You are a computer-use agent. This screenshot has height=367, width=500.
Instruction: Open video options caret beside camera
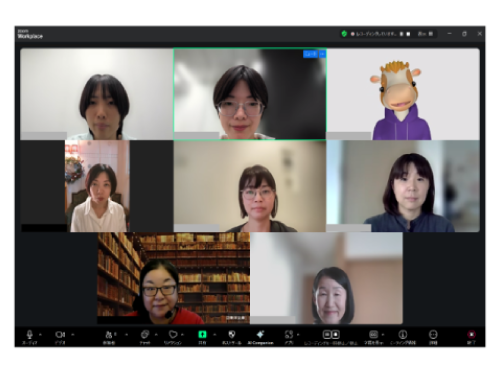[x=73, y=334]
